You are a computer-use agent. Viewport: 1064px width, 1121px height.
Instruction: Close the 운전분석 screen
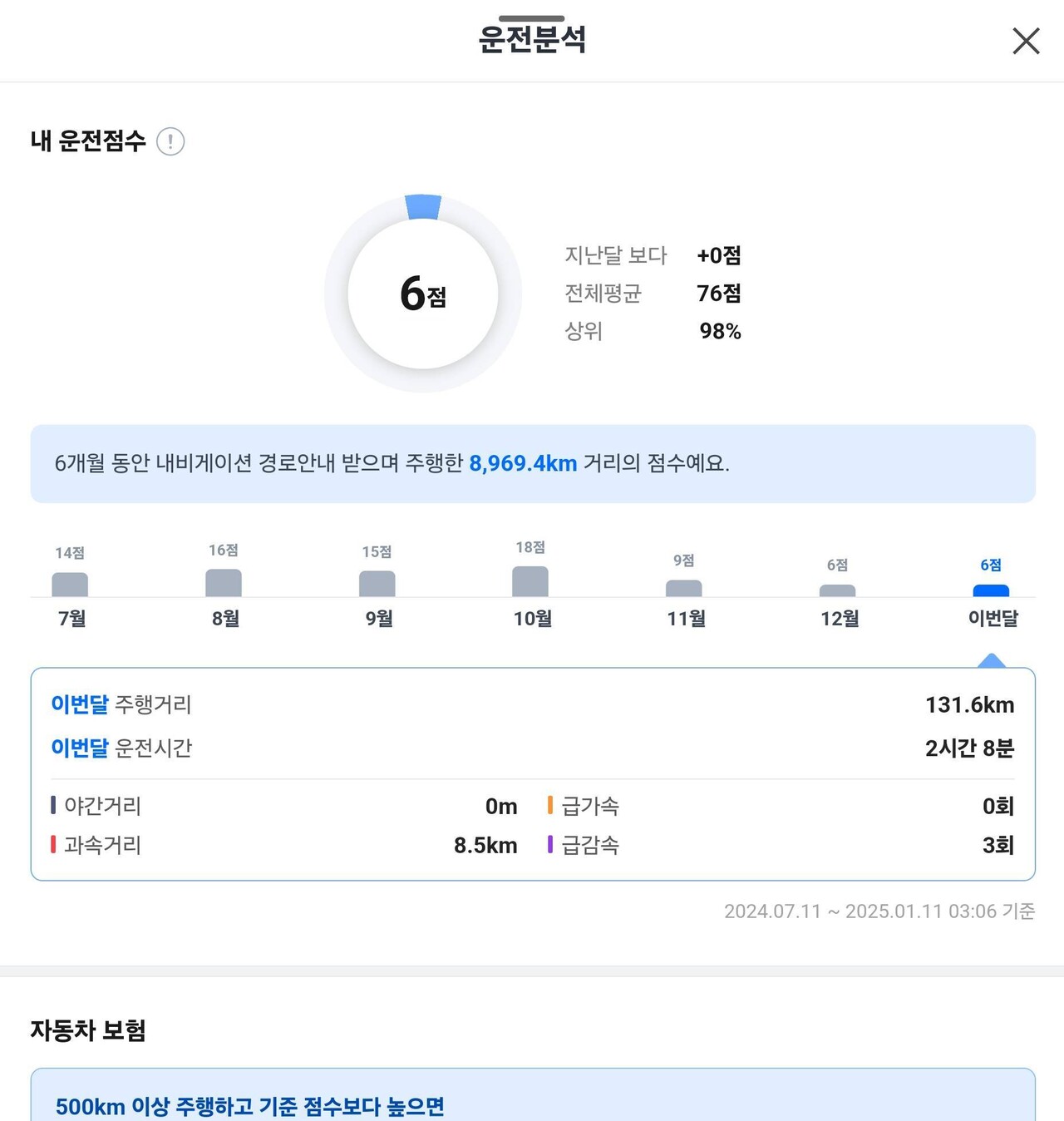tap(1025, 41)
